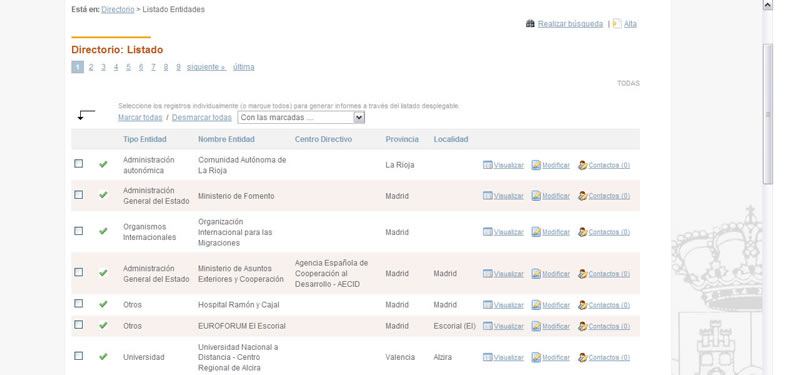Click Modificar icon for Ministerio de Asuntos Exteriores

coord(536,273)
